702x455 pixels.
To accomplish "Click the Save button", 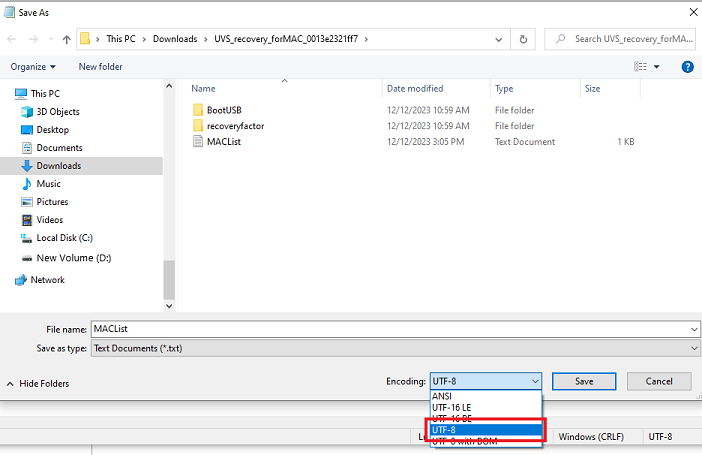I will coord(584,382).
